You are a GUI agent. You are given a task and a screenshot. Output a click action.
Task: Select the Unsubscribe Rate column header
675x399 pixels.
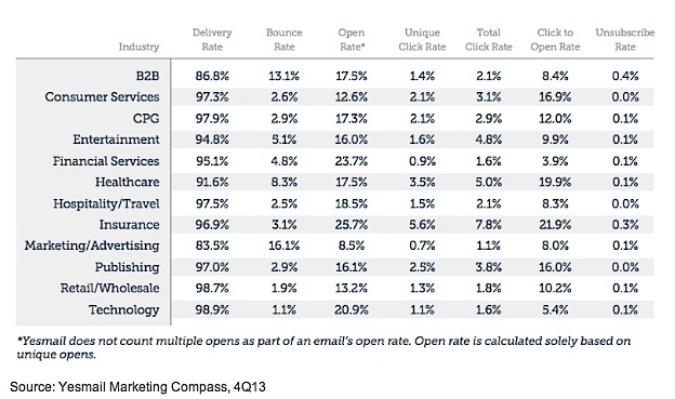click(625, 40)
